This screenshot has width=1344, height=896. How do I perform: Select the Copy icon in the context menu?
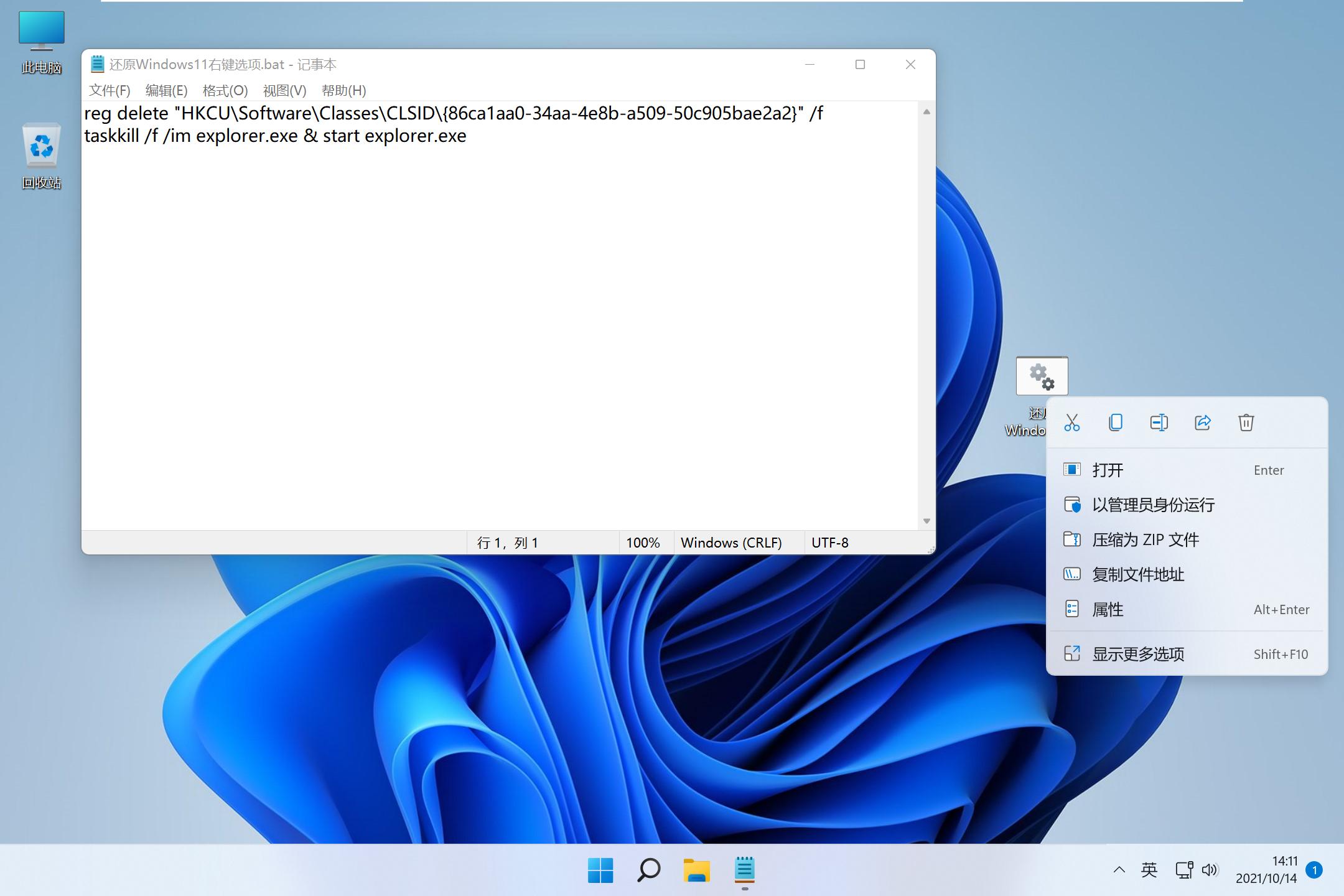click(x=1115, y=422)
